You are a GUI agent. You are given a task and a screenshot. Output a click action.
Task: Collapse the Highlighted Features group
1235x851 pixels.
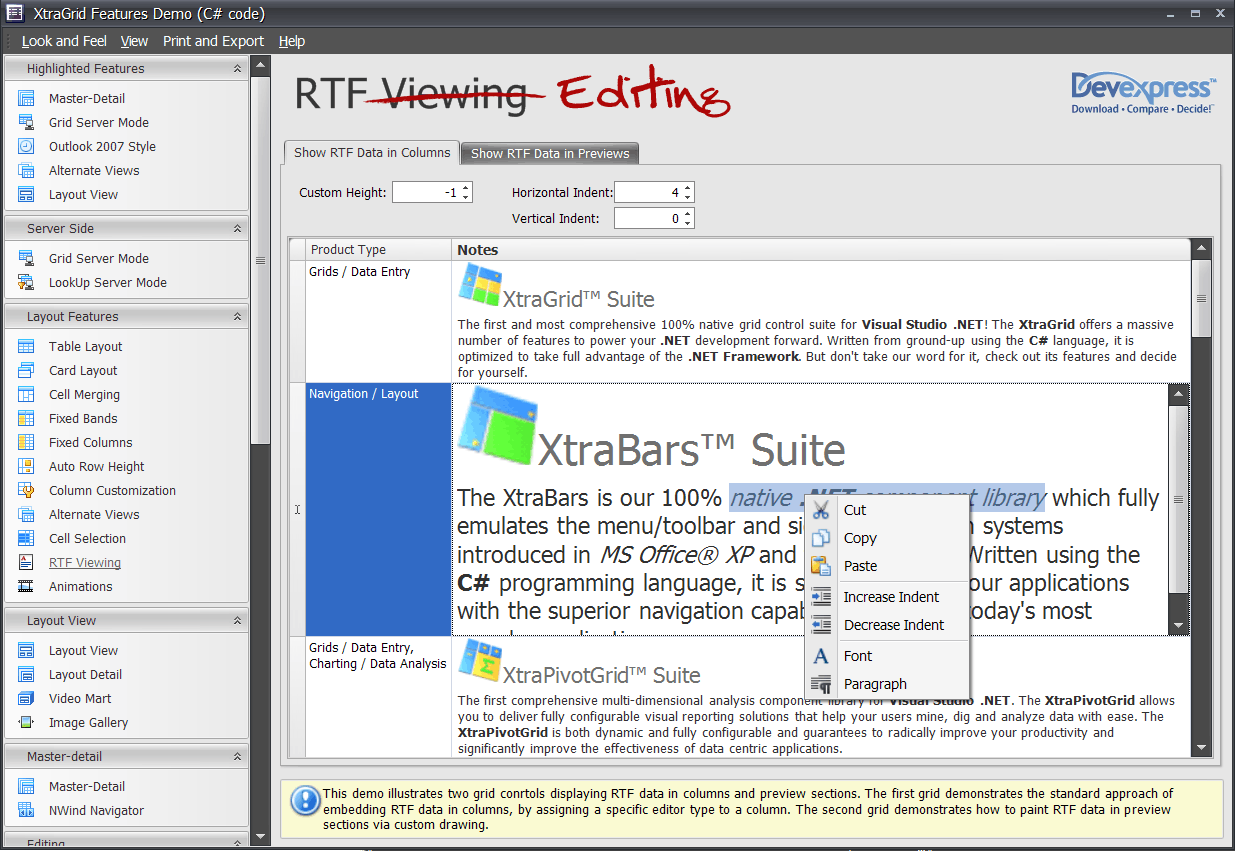(237, 68)
